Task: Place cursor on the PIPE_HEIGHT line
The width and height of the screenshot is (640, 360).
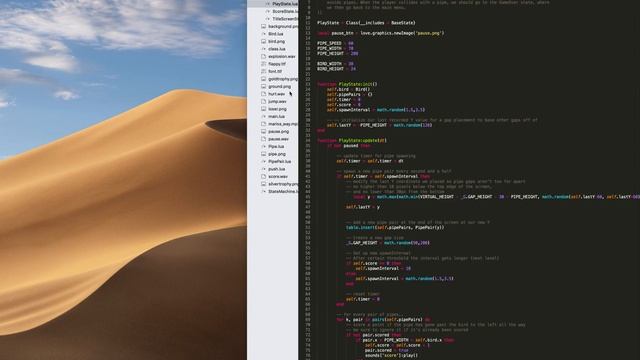Action: pos(338,53)
